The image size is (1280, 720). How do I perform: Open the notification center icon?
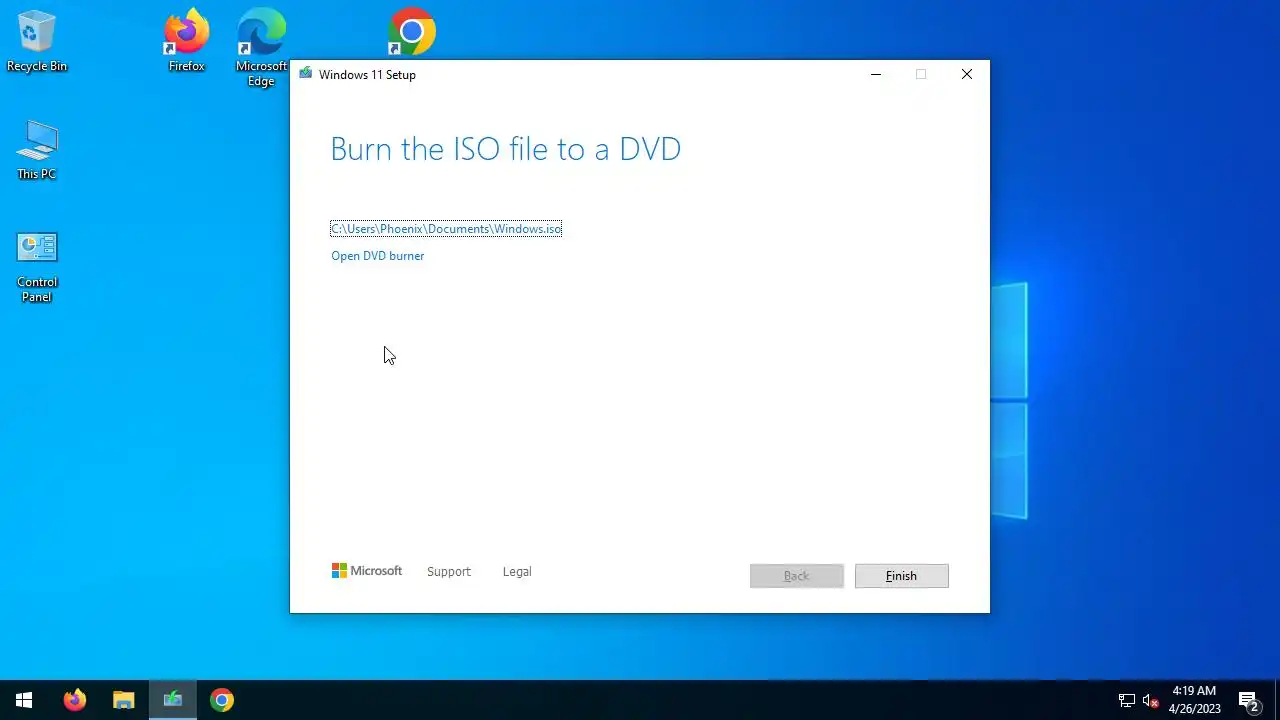pyautogui.click(x=1248, y=700)
